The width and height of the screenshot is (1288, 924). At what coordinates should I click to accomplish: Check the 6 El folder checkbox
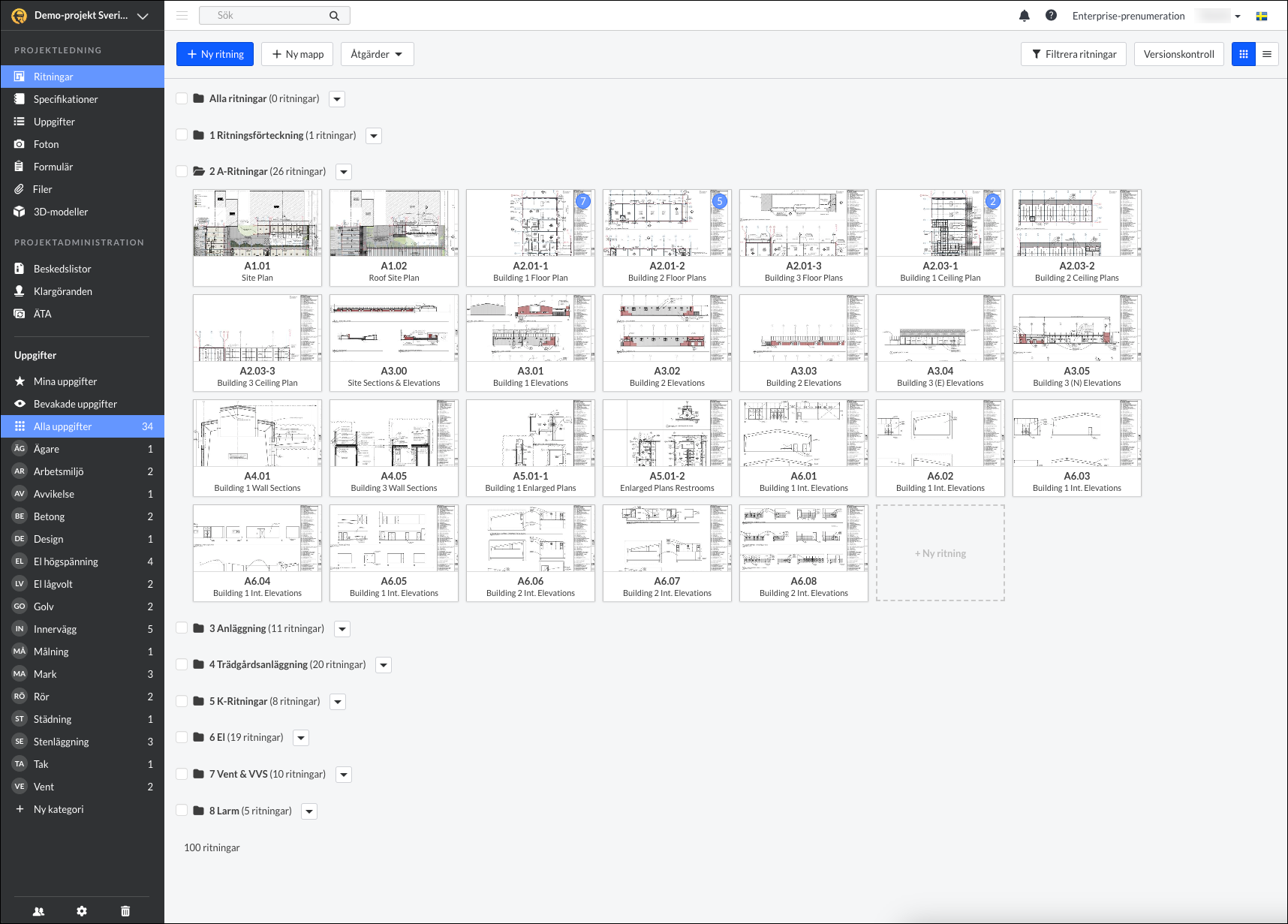[182, 737]
